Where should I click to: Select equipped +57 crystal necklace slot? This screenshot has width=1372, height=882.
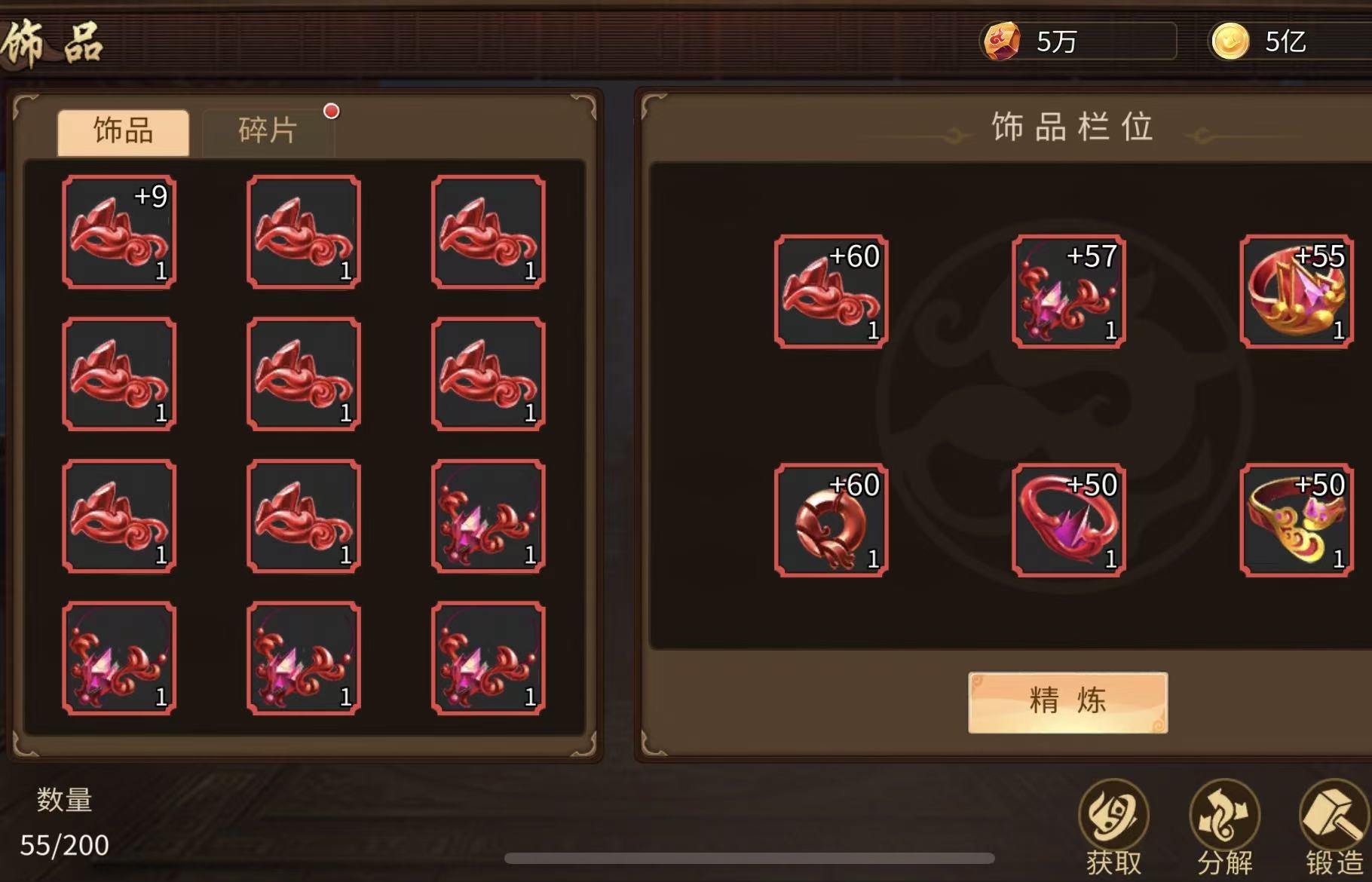pos(1068,292)
